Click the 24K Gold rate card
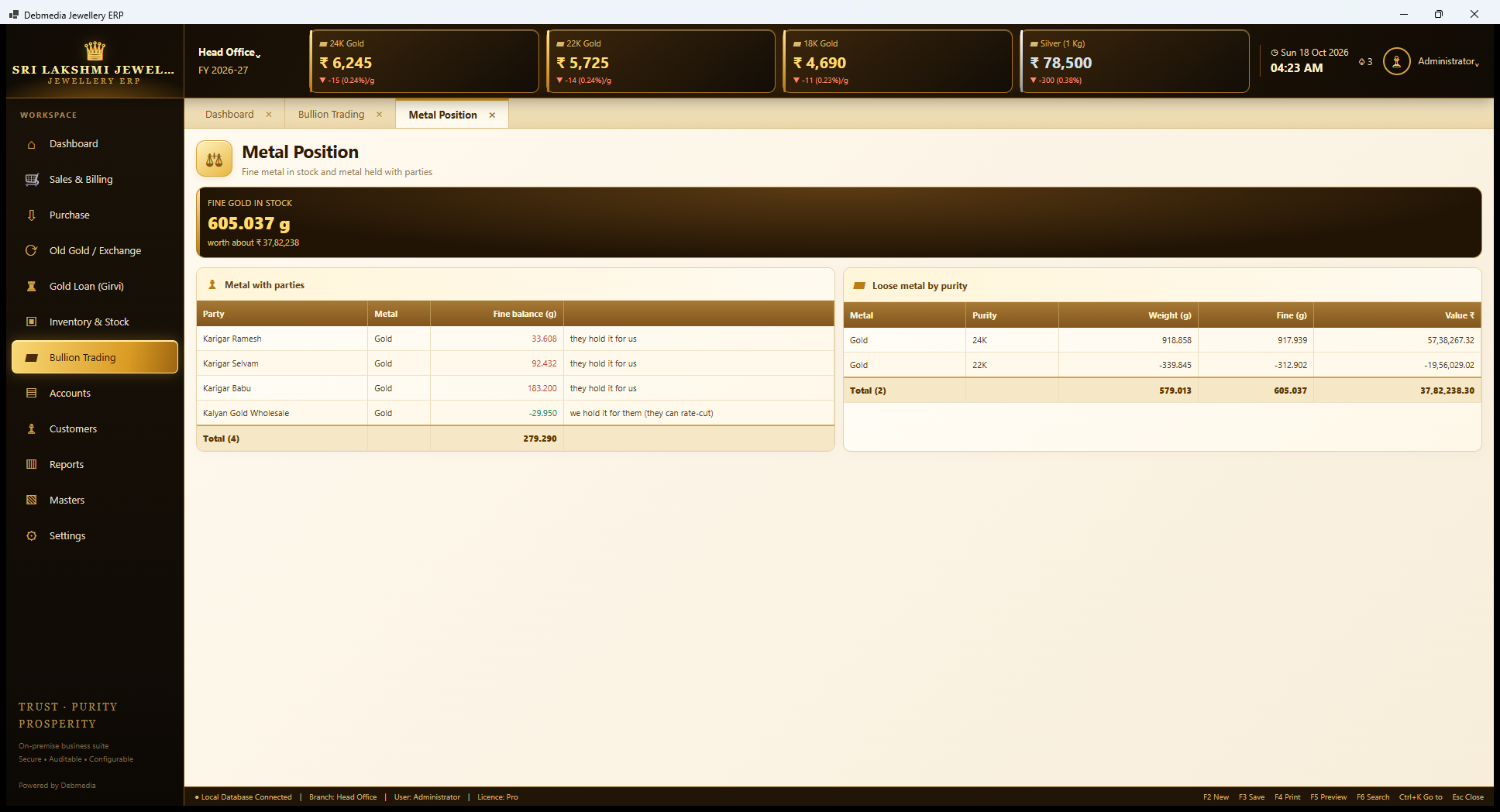 coord(424,61)
